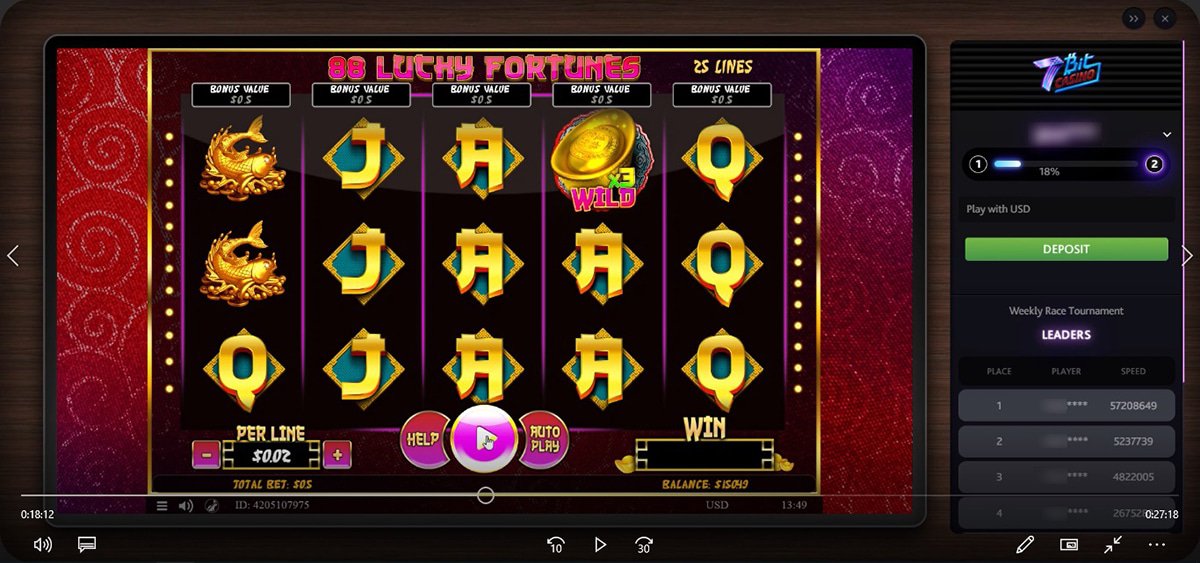Skip forward 30 seconds

[644, 545]
